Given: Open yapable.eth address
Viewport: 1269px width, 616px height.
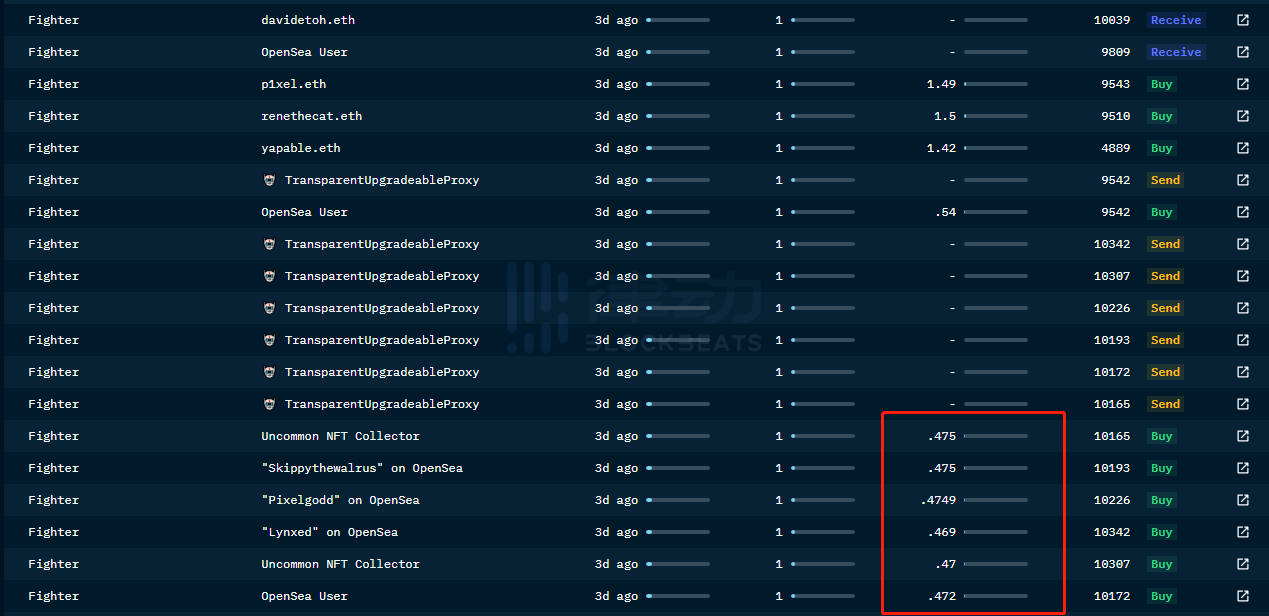Looking at the screenshot, I should (301, 148).
